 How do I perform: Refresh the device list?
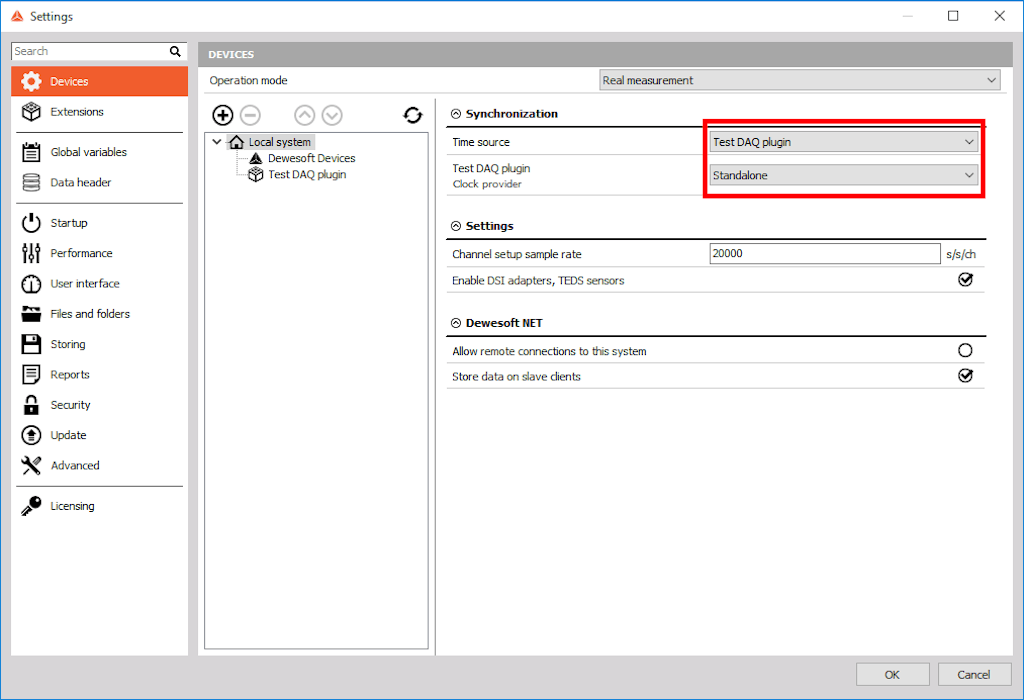pyautogui.click(x=413, y=116)
